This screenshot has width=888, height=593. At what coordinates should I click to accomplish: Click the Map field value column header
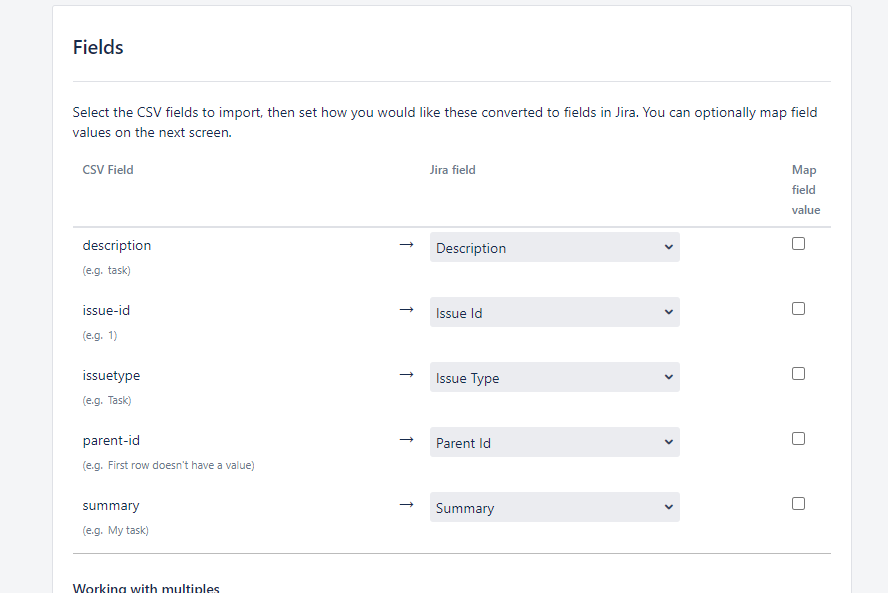pos(805,190)
